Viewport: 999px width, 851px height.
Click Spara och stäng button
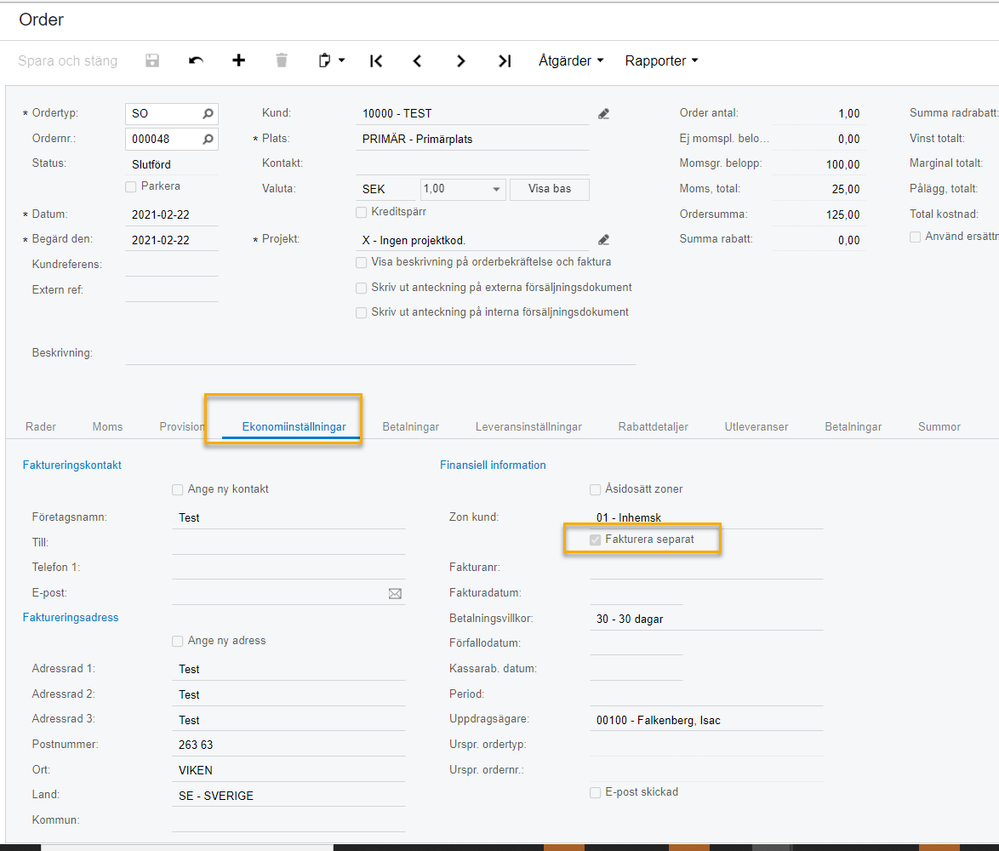pyautogui.click(x=68, y=61)
